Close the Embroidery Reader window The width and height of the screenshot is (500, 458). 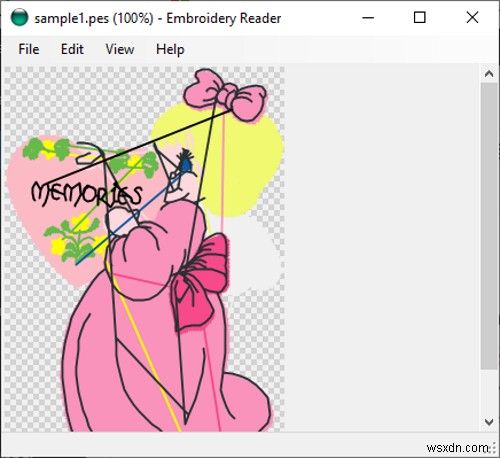point(472,18)
